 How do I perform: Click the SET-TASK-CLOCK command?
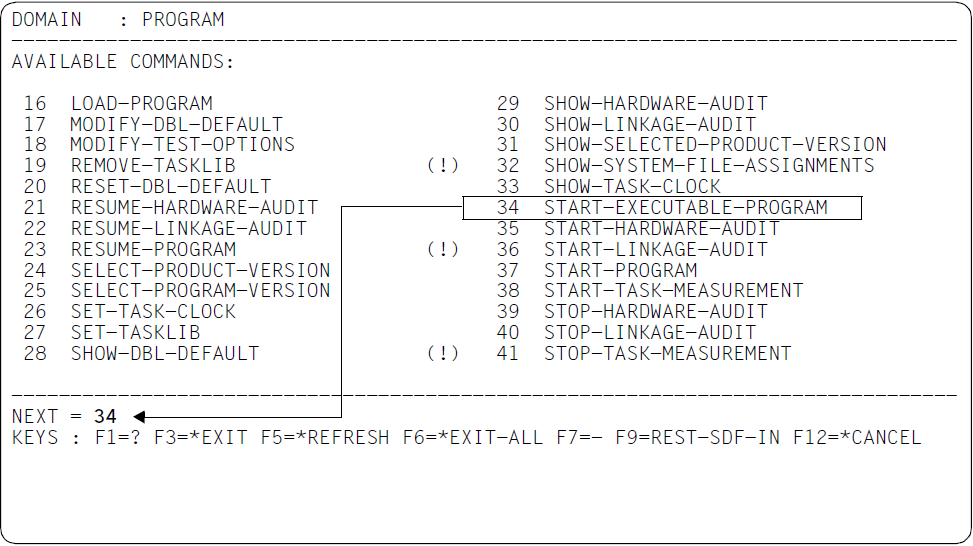[x=153, y=311]
